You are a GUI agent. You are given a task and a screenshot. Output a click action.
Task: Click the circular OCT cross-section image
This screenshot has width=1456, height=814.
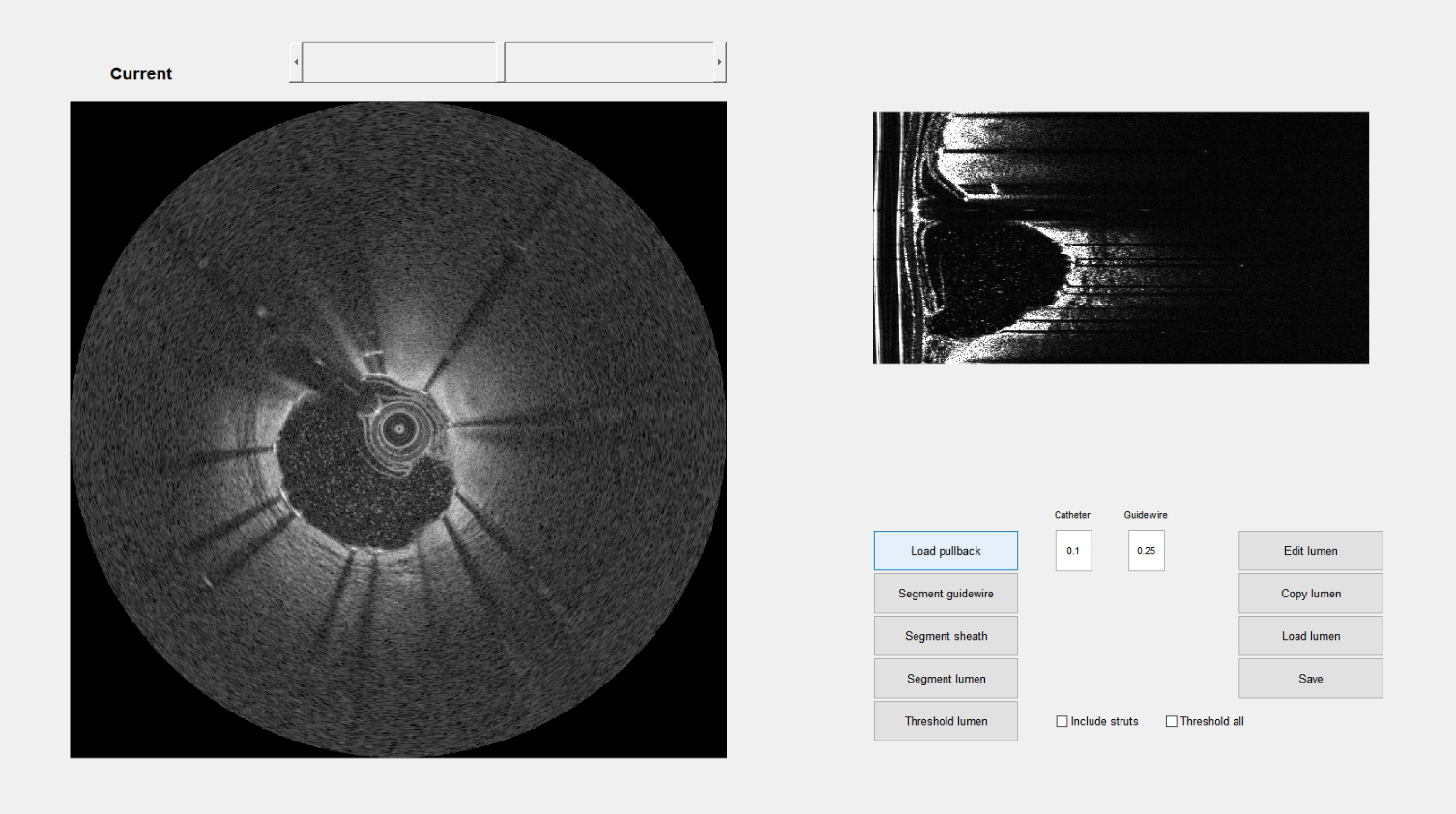[398, 429]
